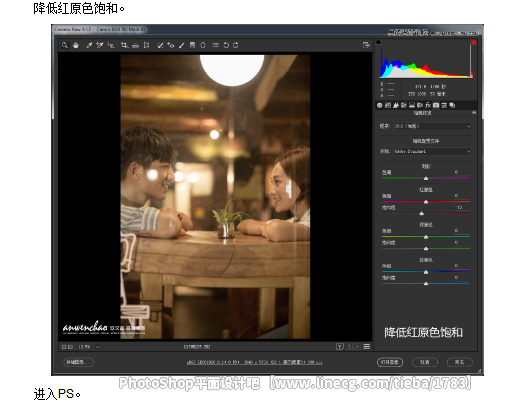Open Camera Raw preferences from toolbar
This screenshot has height=402, width=527.
point(215,45)
